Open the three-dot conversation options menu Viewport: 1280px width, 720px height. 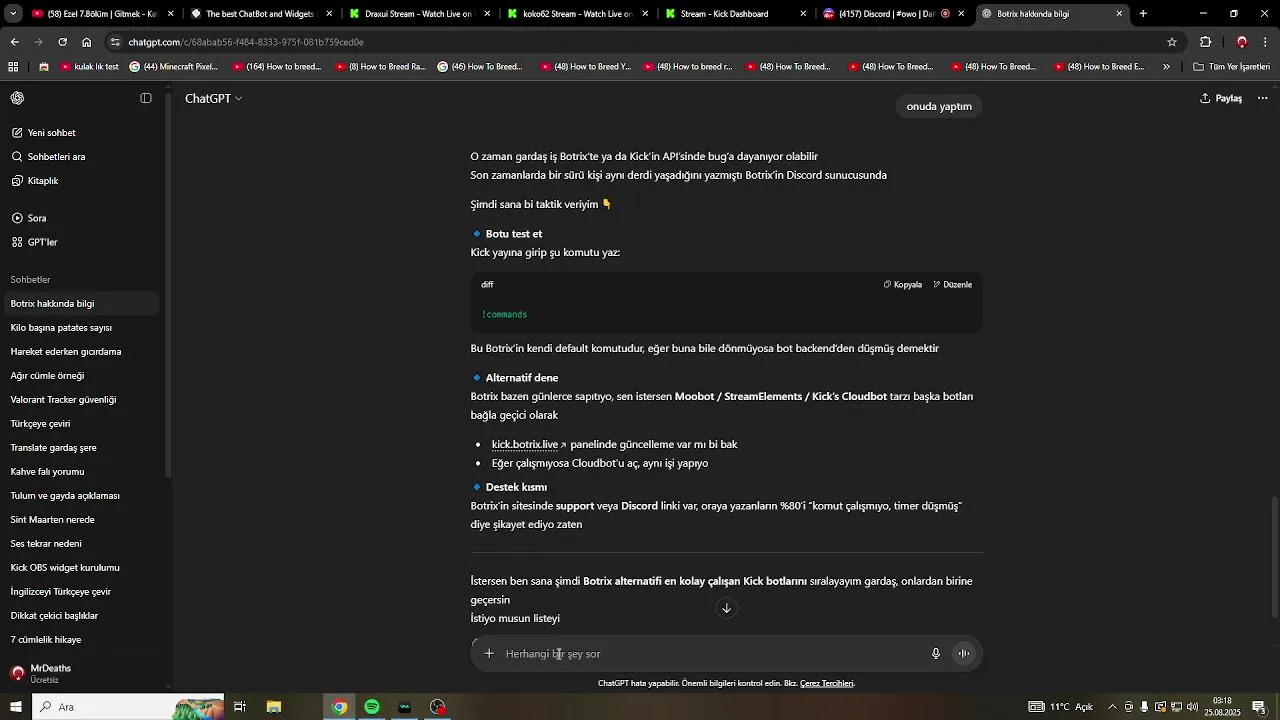(x=1262, y=98)
